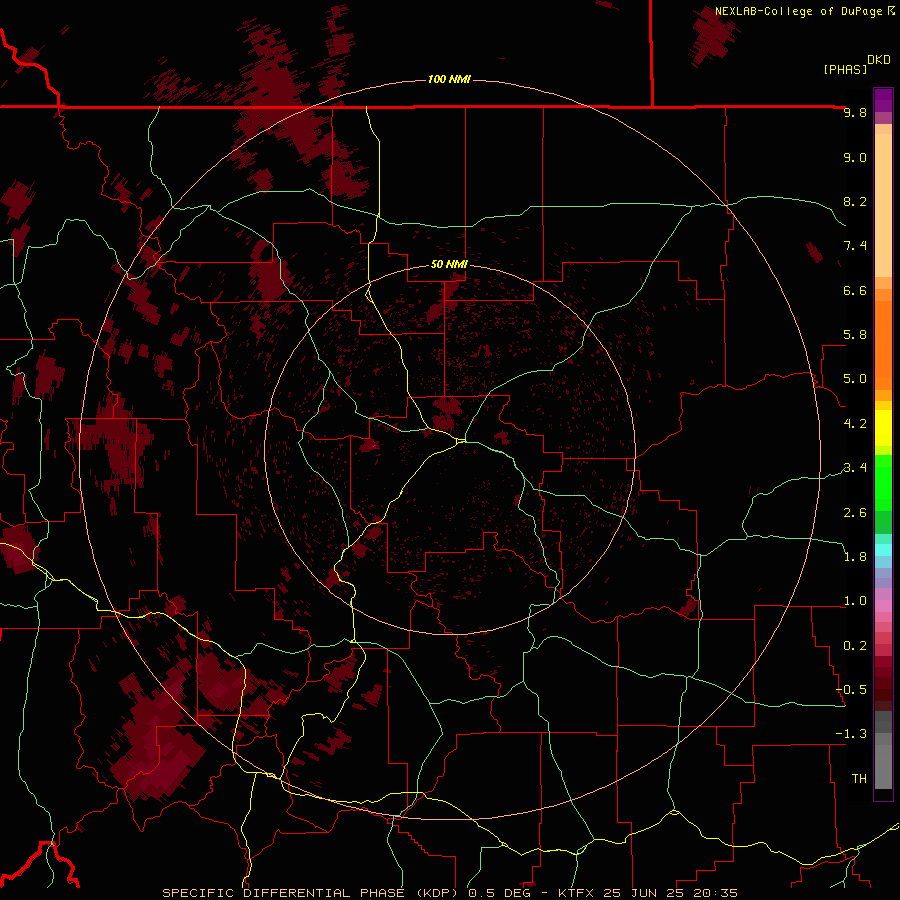This screenshot has width=900, height=900.
Task: Click the 1.0 scale value
Action: coord(855,601)
